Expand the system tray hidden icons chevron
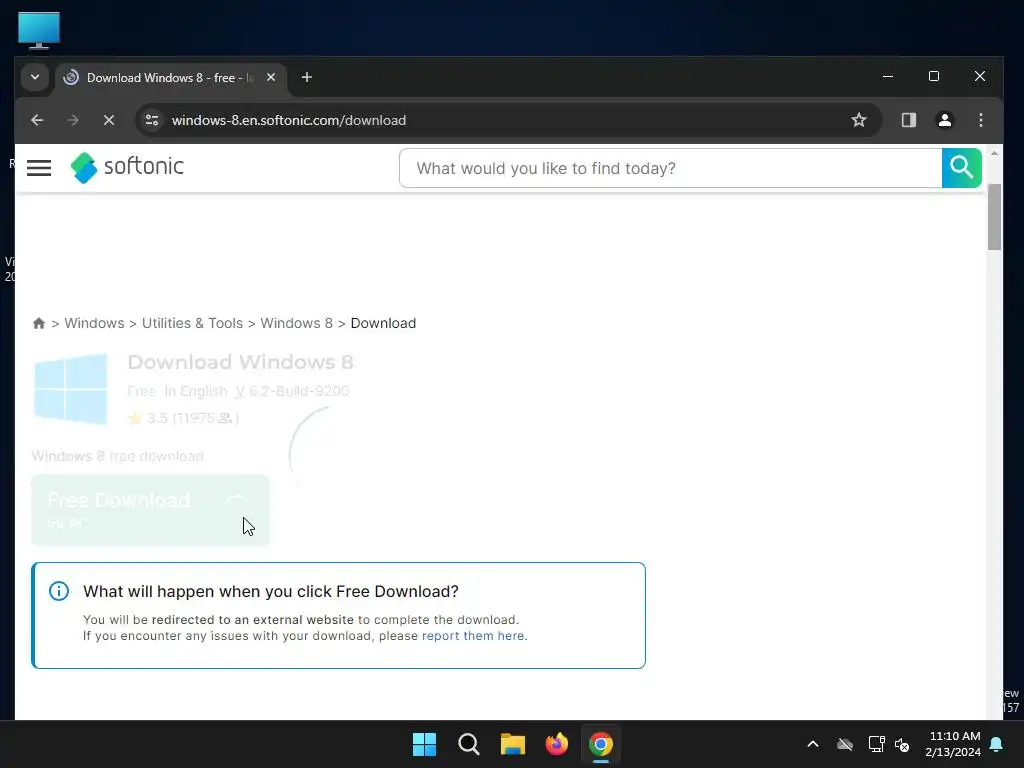This screenshot has height=768, width=1024. (x=813, y=744)
